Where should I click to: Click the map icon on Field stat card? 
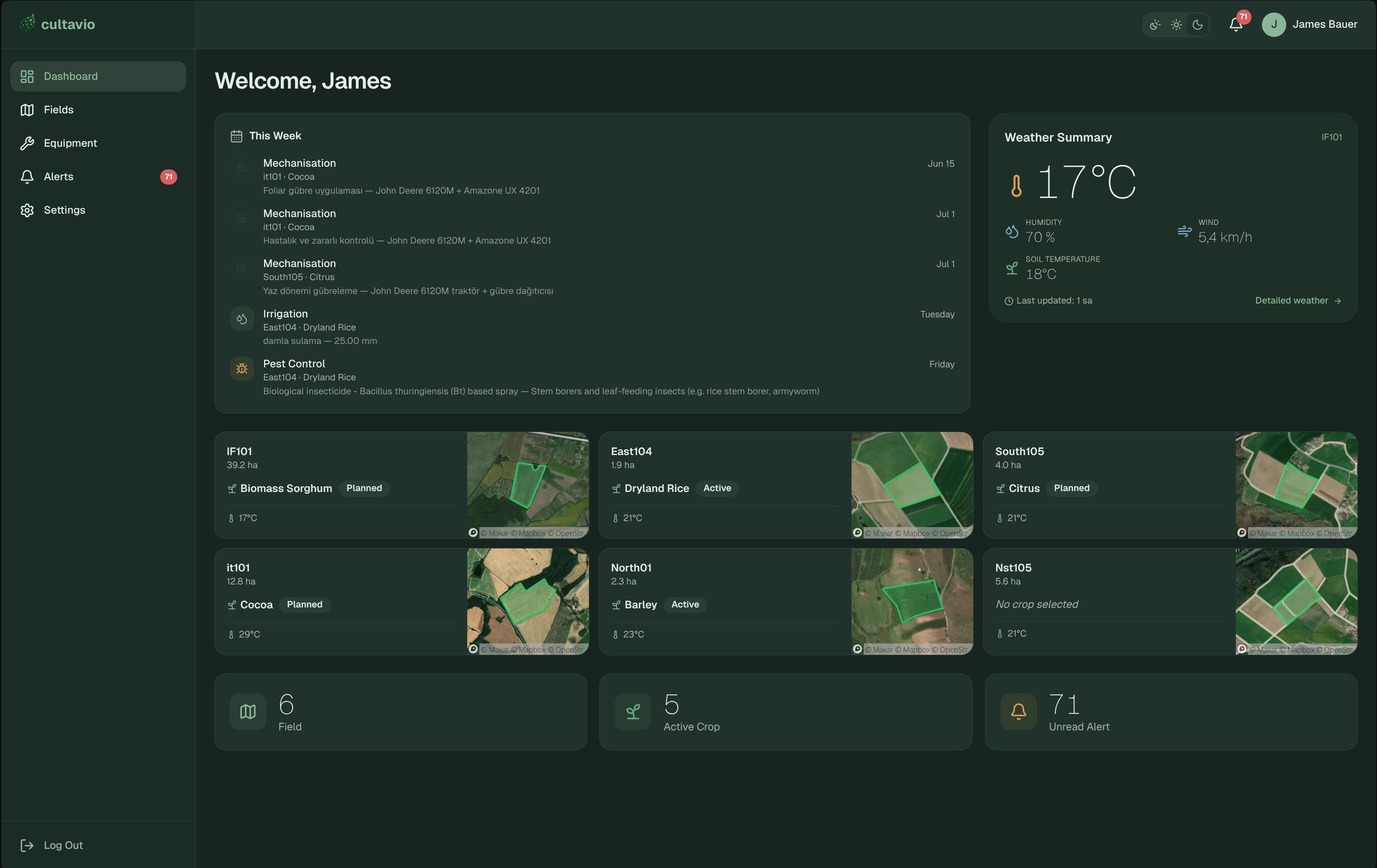(x=248, y=712)
